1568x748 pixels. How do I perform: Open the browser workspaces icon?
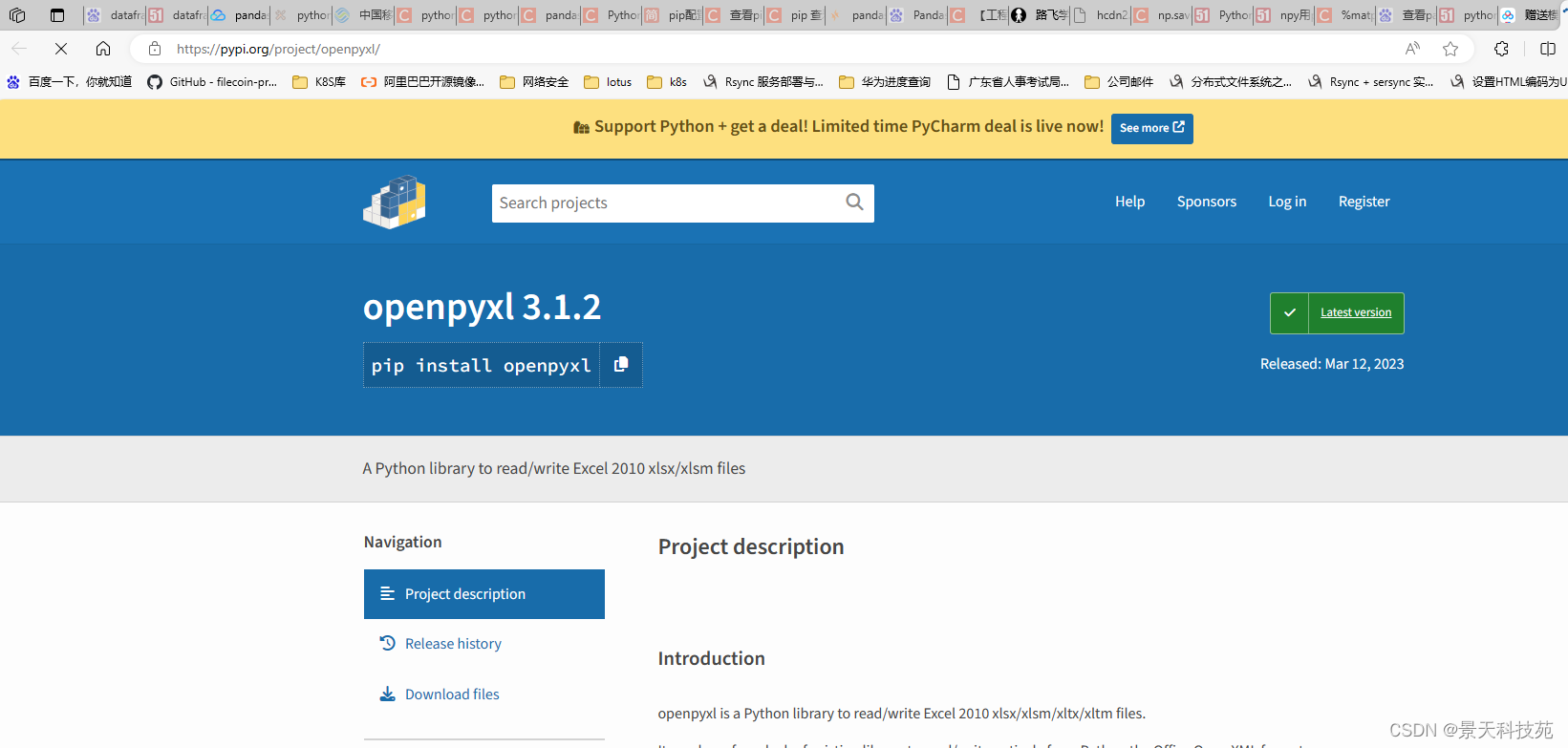point(17,15)
